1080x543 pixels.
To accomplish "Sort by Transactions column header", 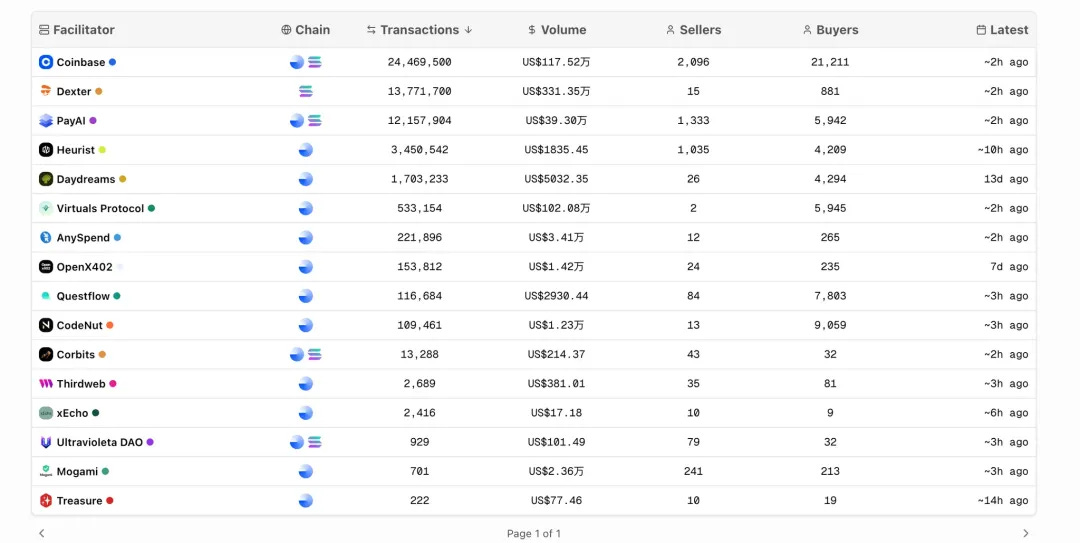I will point(419,30).
